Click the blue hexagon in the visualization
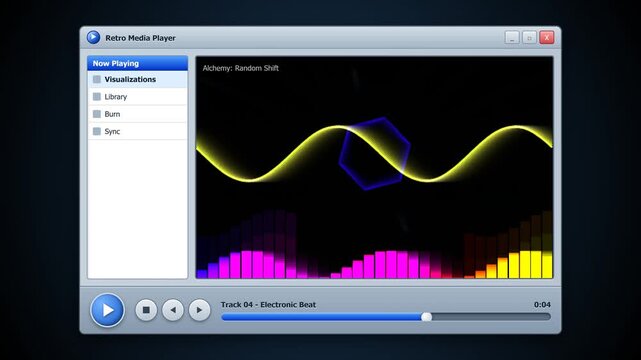 [x=374, y=154]
